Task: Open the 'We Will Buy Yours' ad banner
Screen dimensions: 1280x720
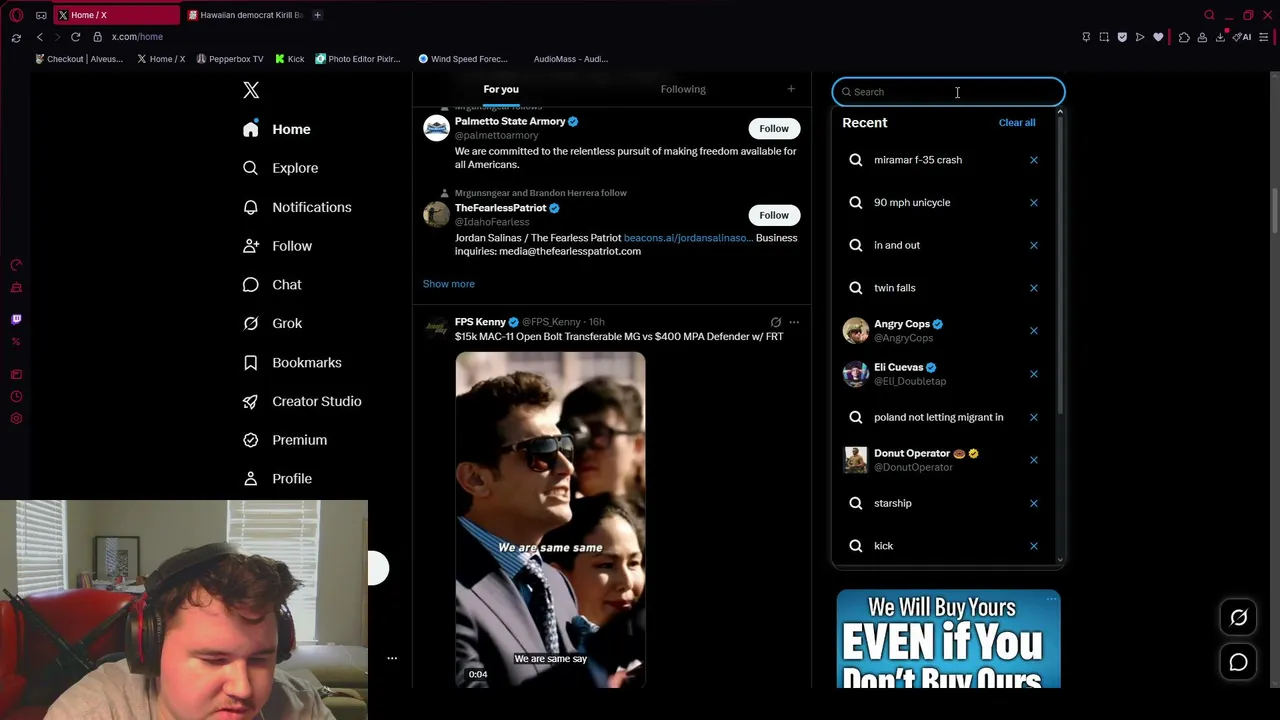Action: click(948, 640)
